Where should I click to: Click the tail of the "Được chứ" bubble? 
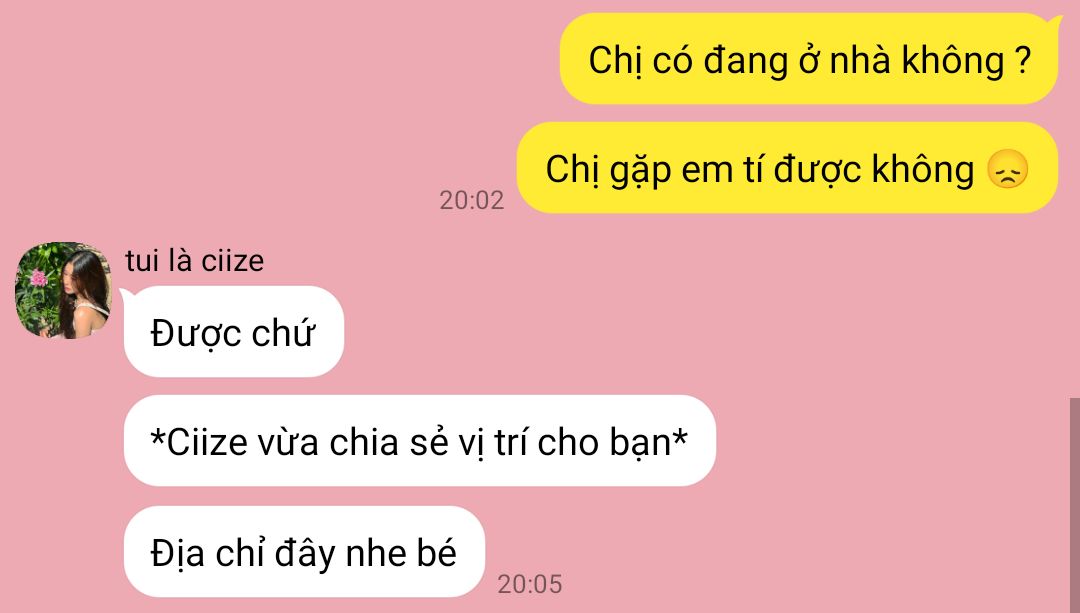point(127,295)
